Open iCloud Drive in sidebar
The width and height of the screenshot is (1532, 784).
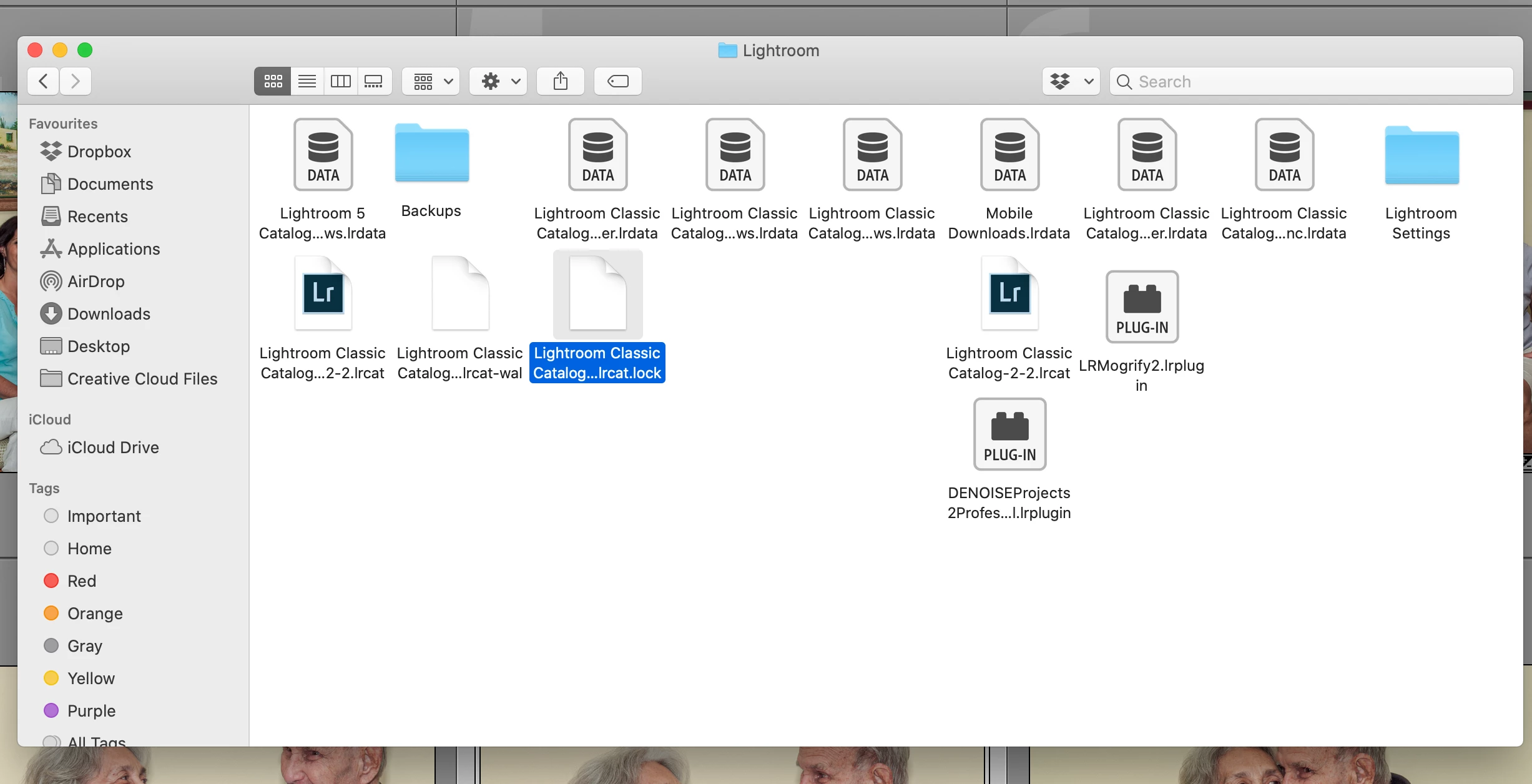click(x=113, y=448)
